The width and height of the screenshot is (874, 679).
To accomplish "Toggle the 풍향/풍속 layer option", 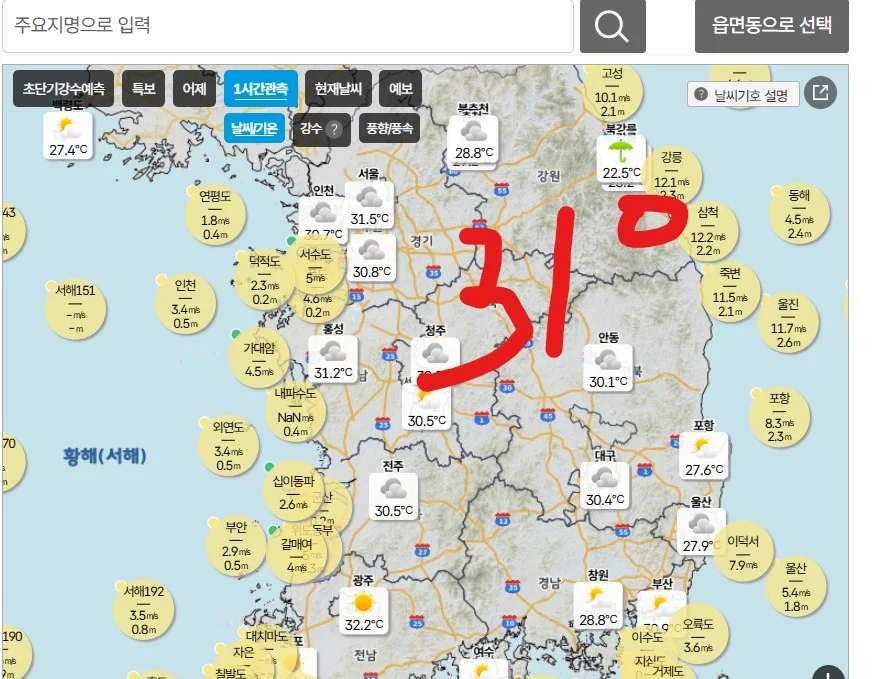I will (x=389, y=129).
